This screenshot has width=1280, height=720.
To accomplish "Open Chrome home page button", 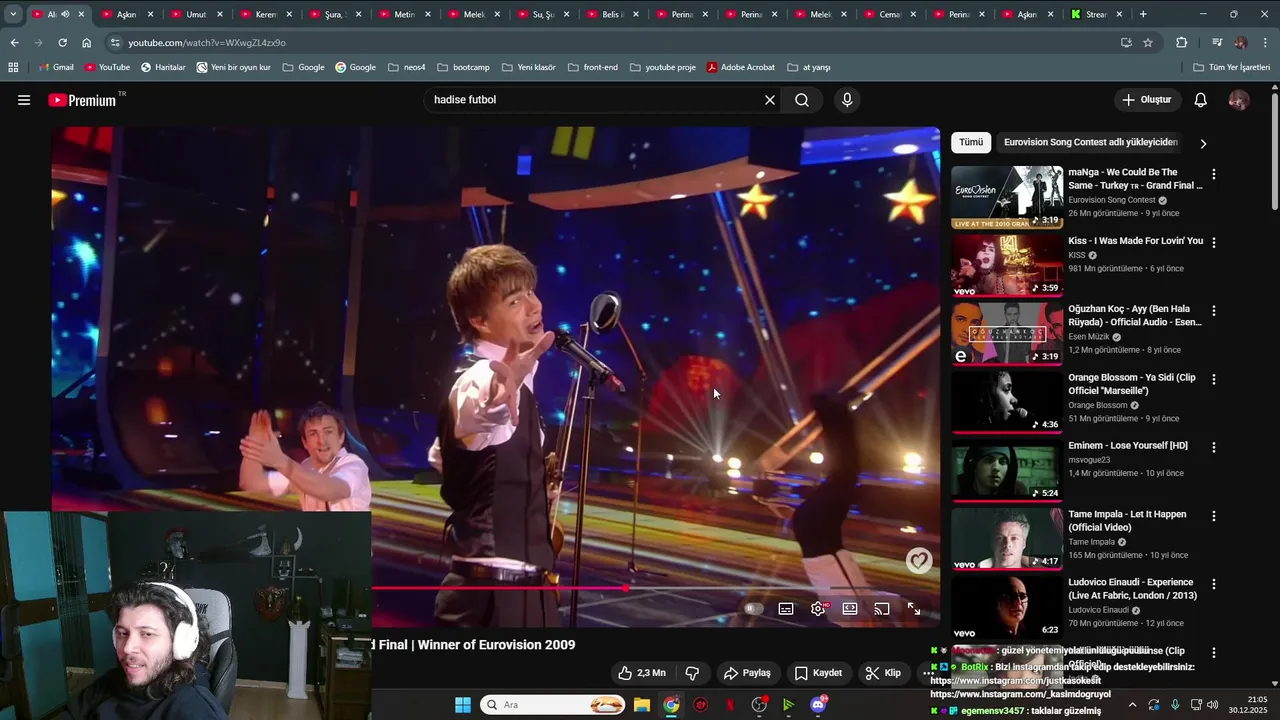I will 86,43.
